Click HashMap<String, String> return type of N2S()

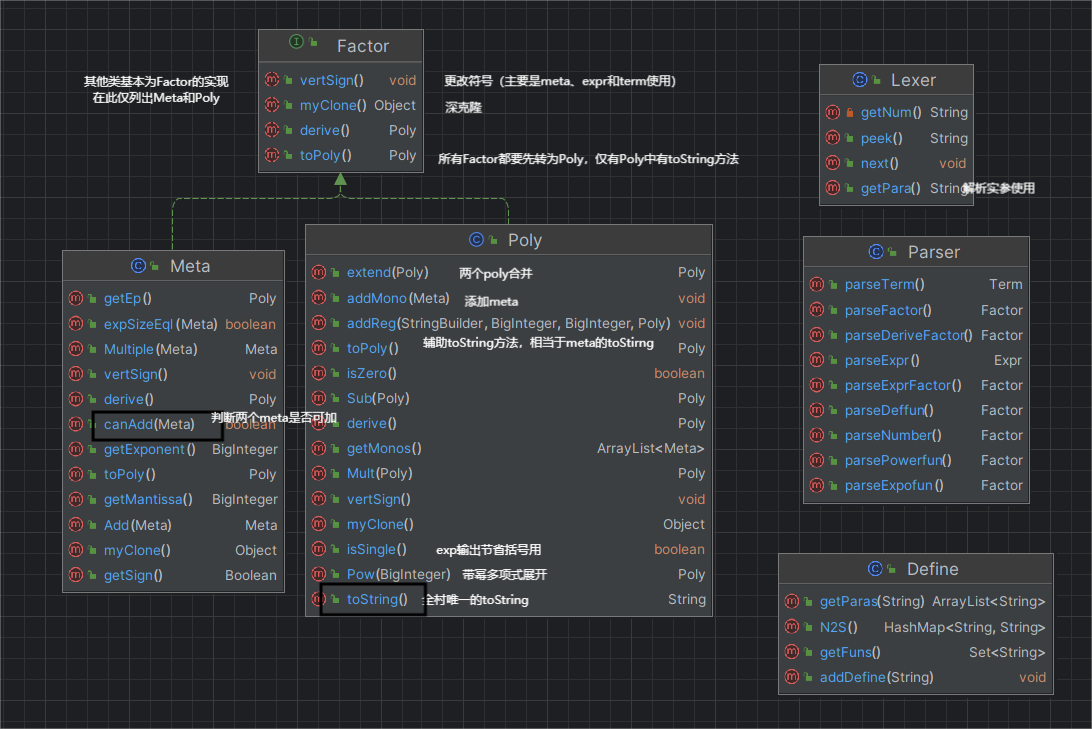[x=965, y=627]
